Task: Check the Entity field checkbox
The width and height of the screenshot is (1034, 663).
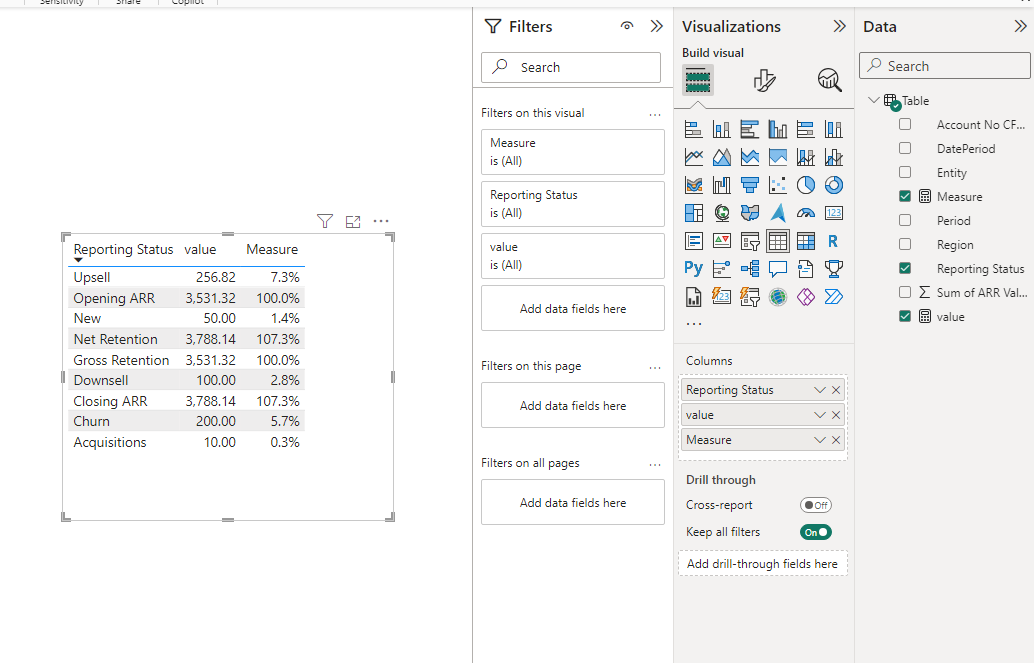Action: coord(905,172)
